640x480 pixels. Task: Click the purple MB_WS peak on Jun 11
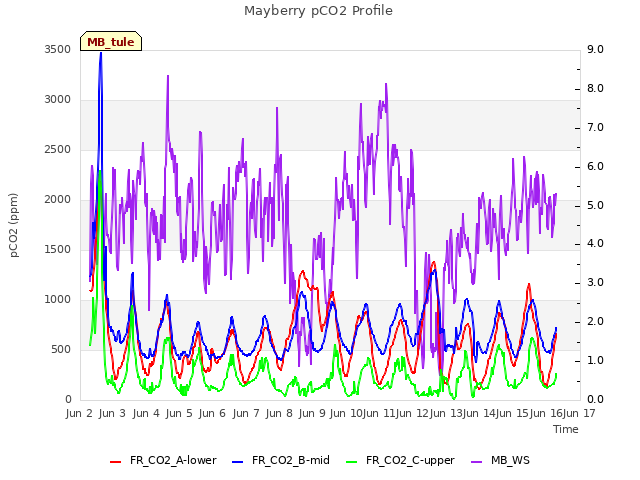tap(386, 84)
